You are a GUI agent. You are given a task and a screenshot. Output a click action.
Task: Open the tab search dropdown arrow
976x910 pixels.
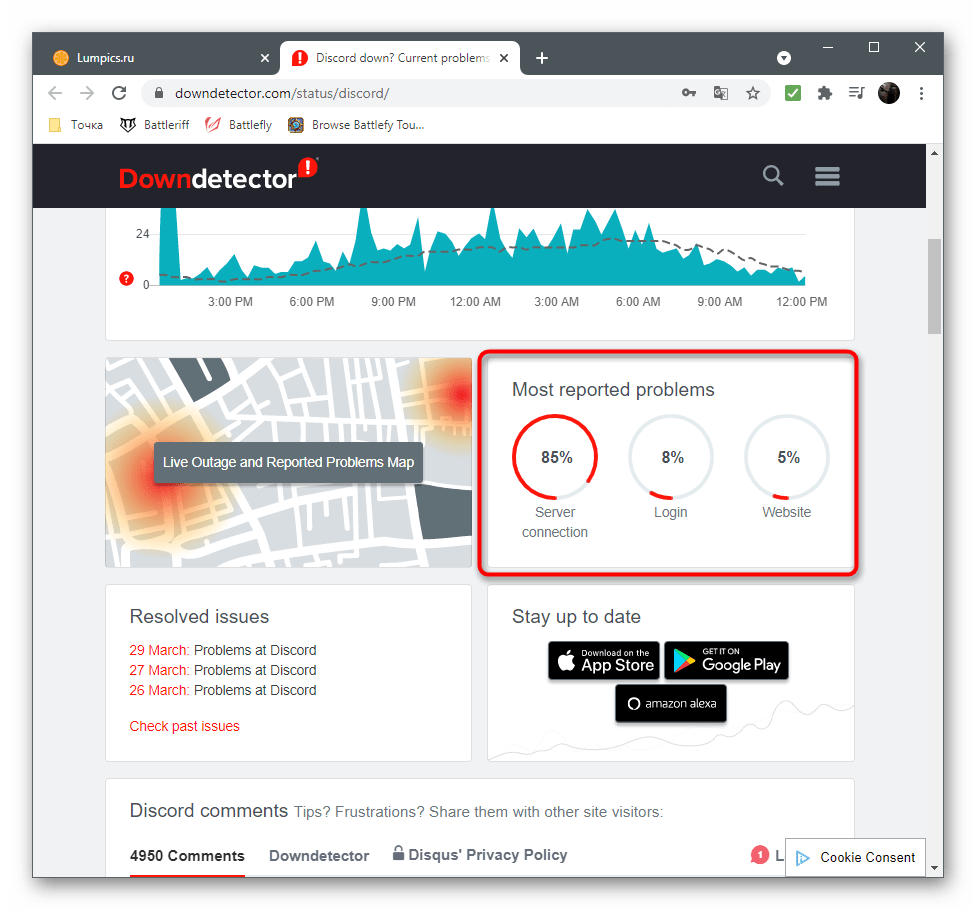[784, 58]
